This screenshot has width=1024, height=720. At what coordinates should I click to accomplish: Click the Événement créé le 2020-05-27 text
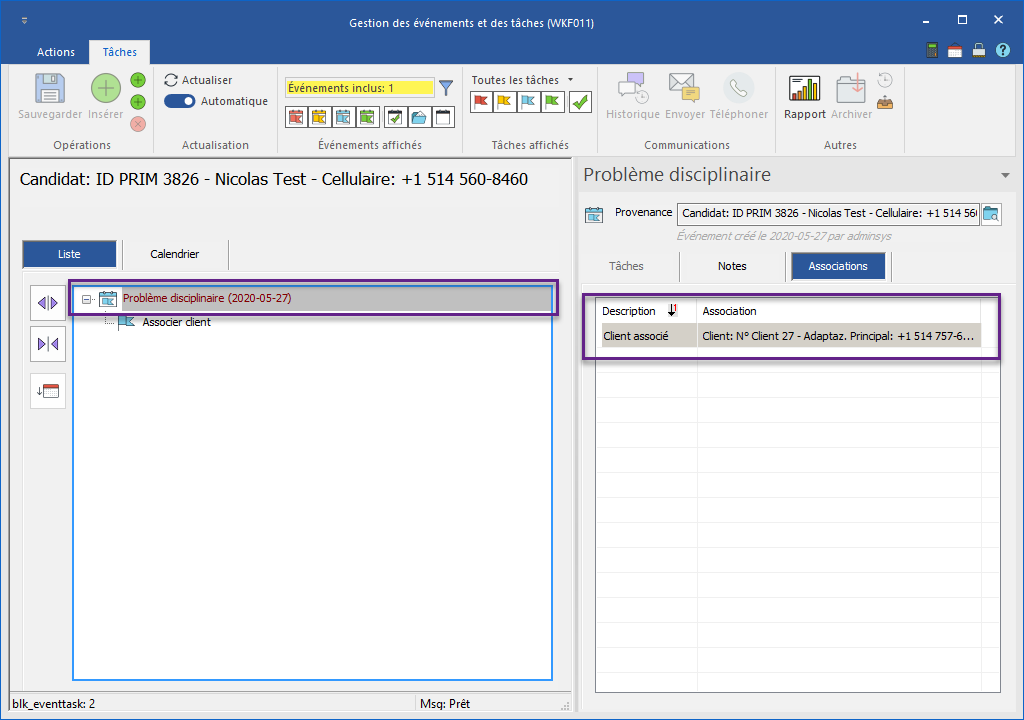(x=784, y=236)
